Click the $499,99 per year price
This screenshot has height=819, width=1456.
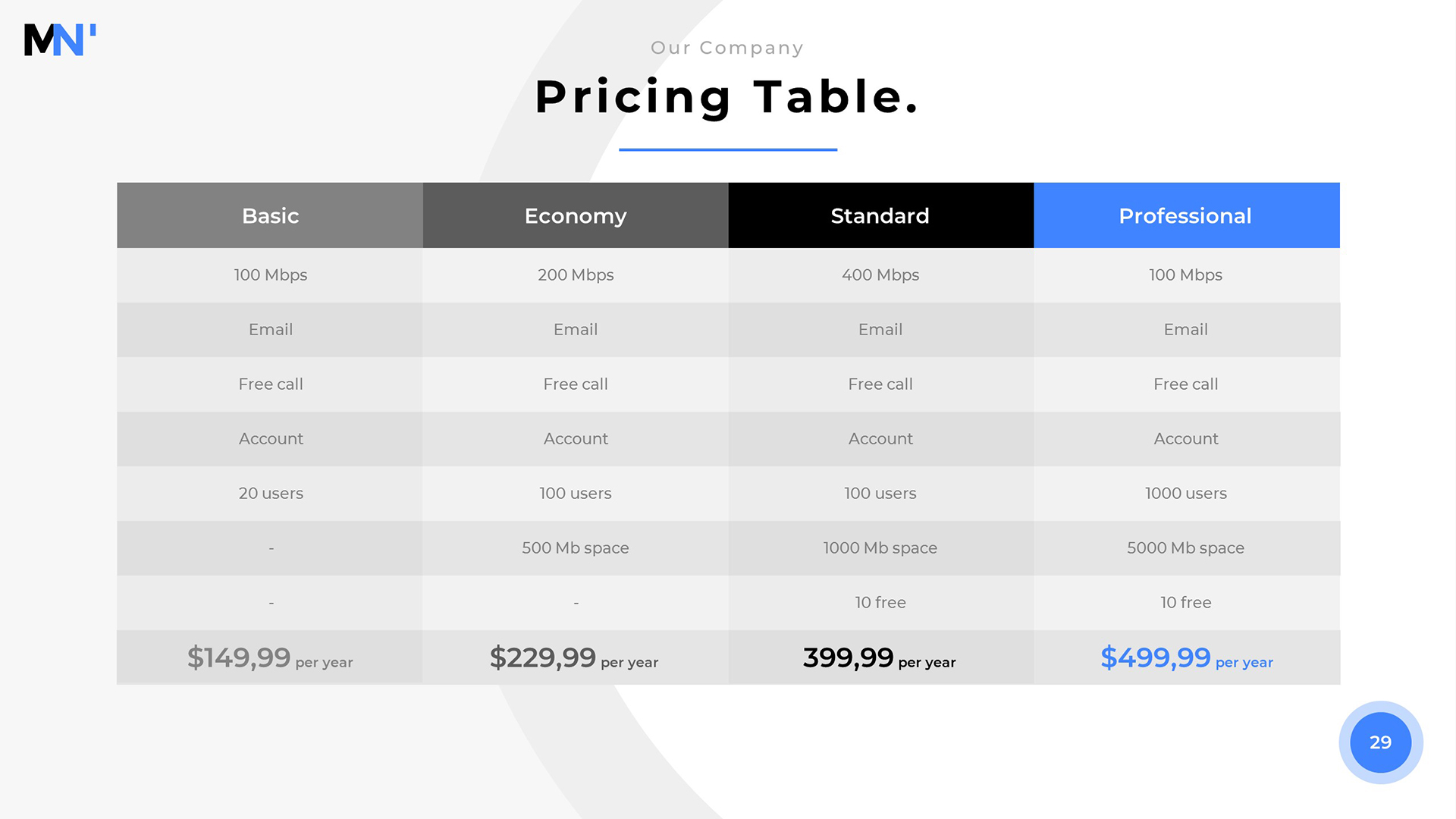1187,657
